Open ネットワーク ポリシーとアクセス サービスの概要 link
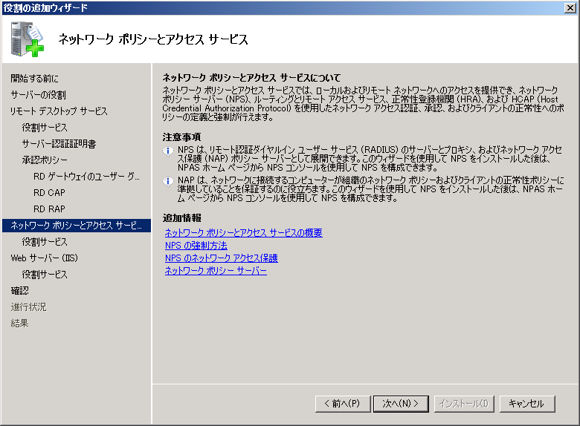 pyautogui.click(x=243, y=233)
